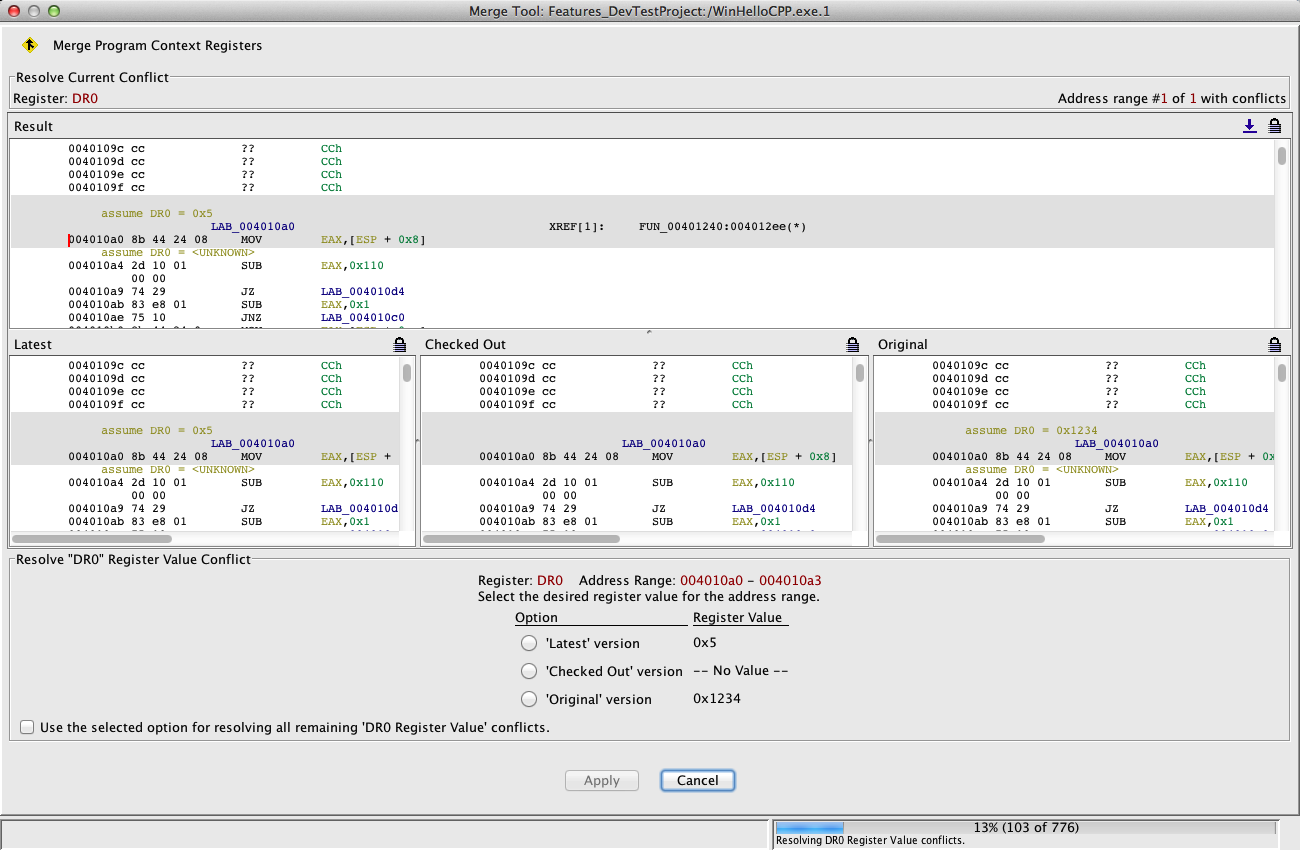The height and width of the screenshot is (850, 1300).
Task: Select the 'Latest' version radio button
Action: click(529, 643)
